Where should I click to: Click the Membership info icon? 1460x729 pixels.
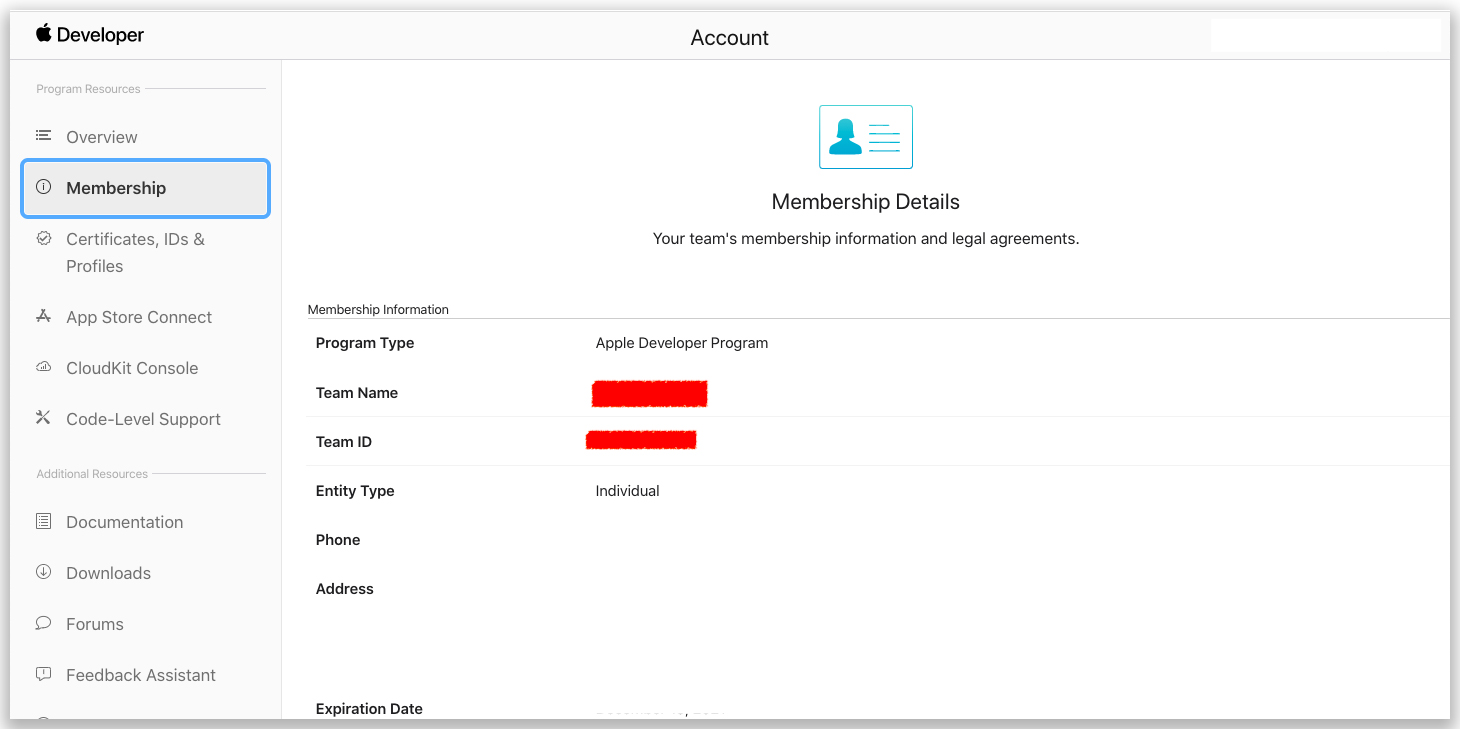(43, 186)
